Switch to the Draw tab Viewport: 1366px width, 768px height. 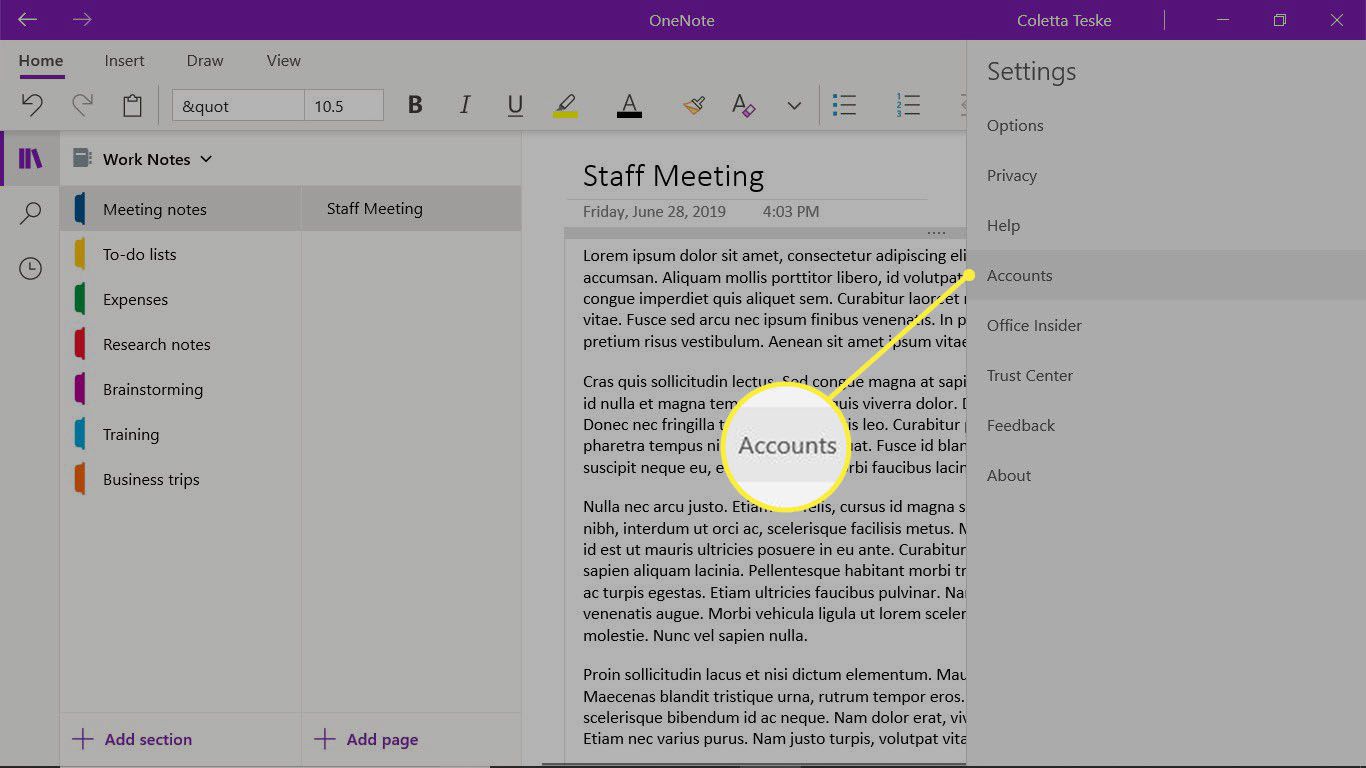click(x=205, y=61)
